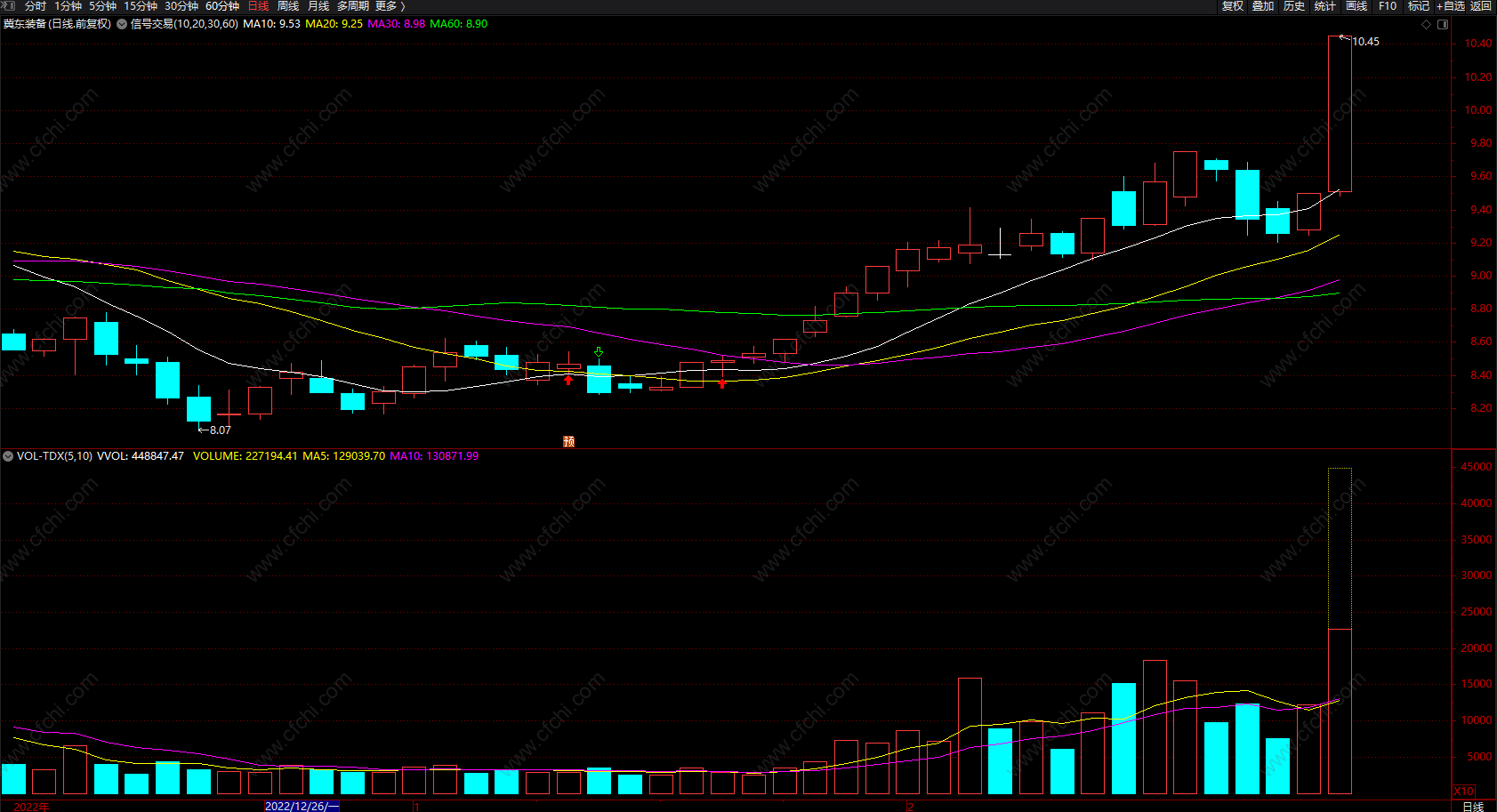
Task: Select the 1分钟 period tab
Action: point(68,6)
